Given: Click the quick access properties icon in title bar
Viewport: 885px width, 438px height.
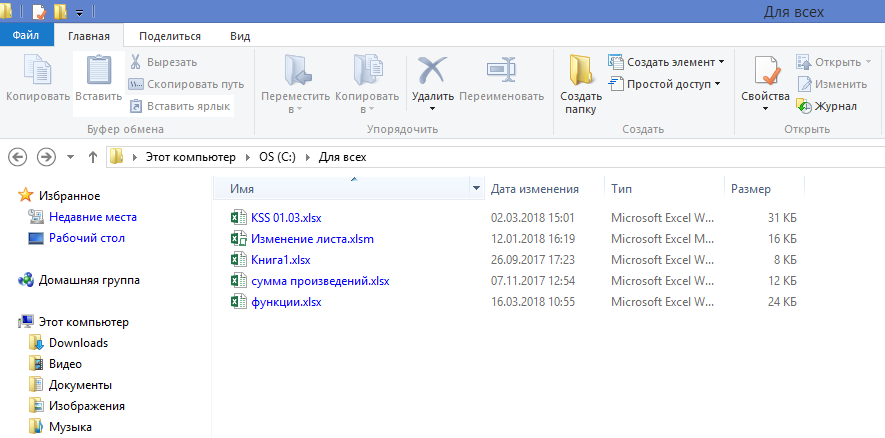Looking at the screenshot, I should pos(39,11).
